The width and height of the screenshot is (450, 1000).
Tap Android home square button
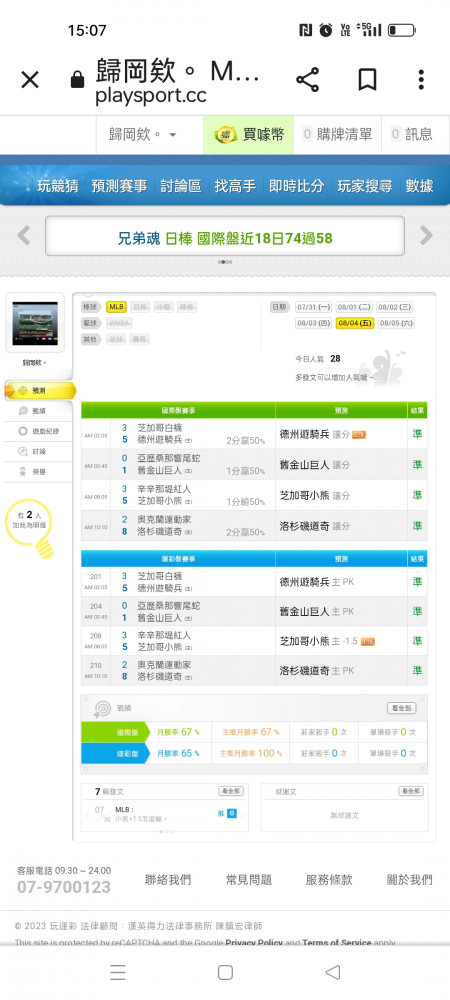(225, 972)
